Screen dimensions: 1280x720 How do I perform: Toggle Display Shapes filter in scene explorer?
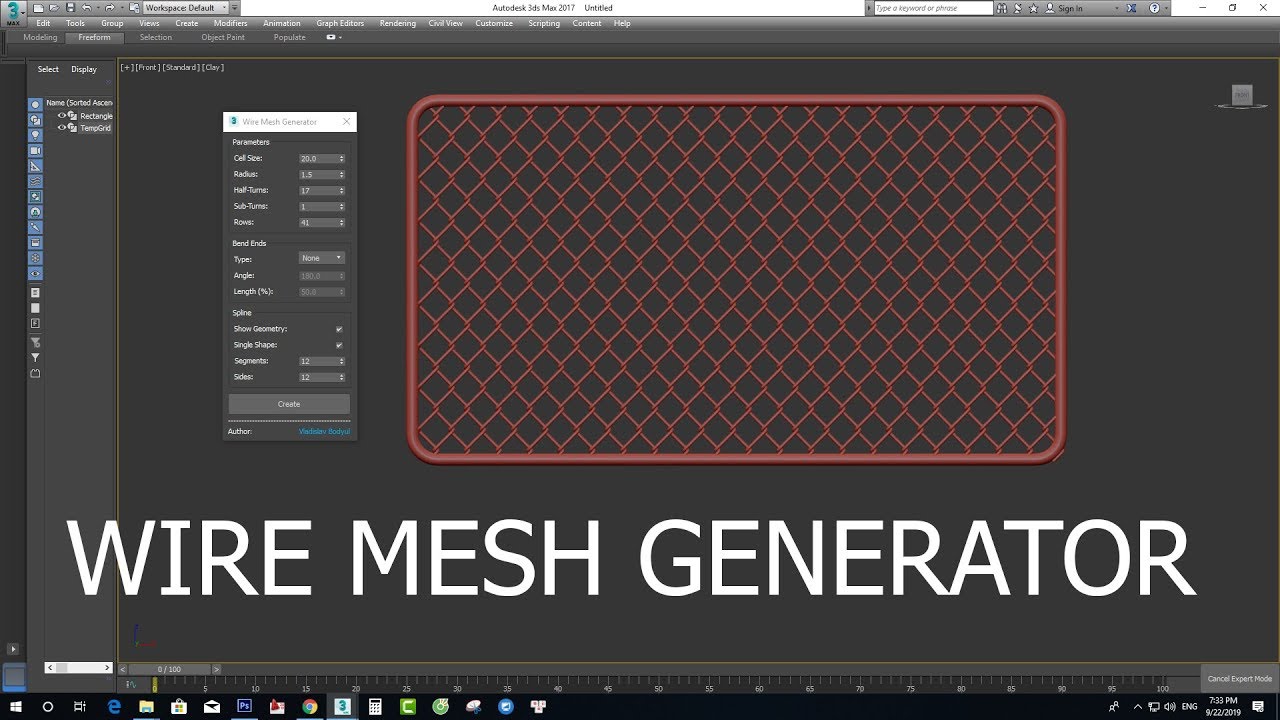pyautogui.click(x=35, y=119)
